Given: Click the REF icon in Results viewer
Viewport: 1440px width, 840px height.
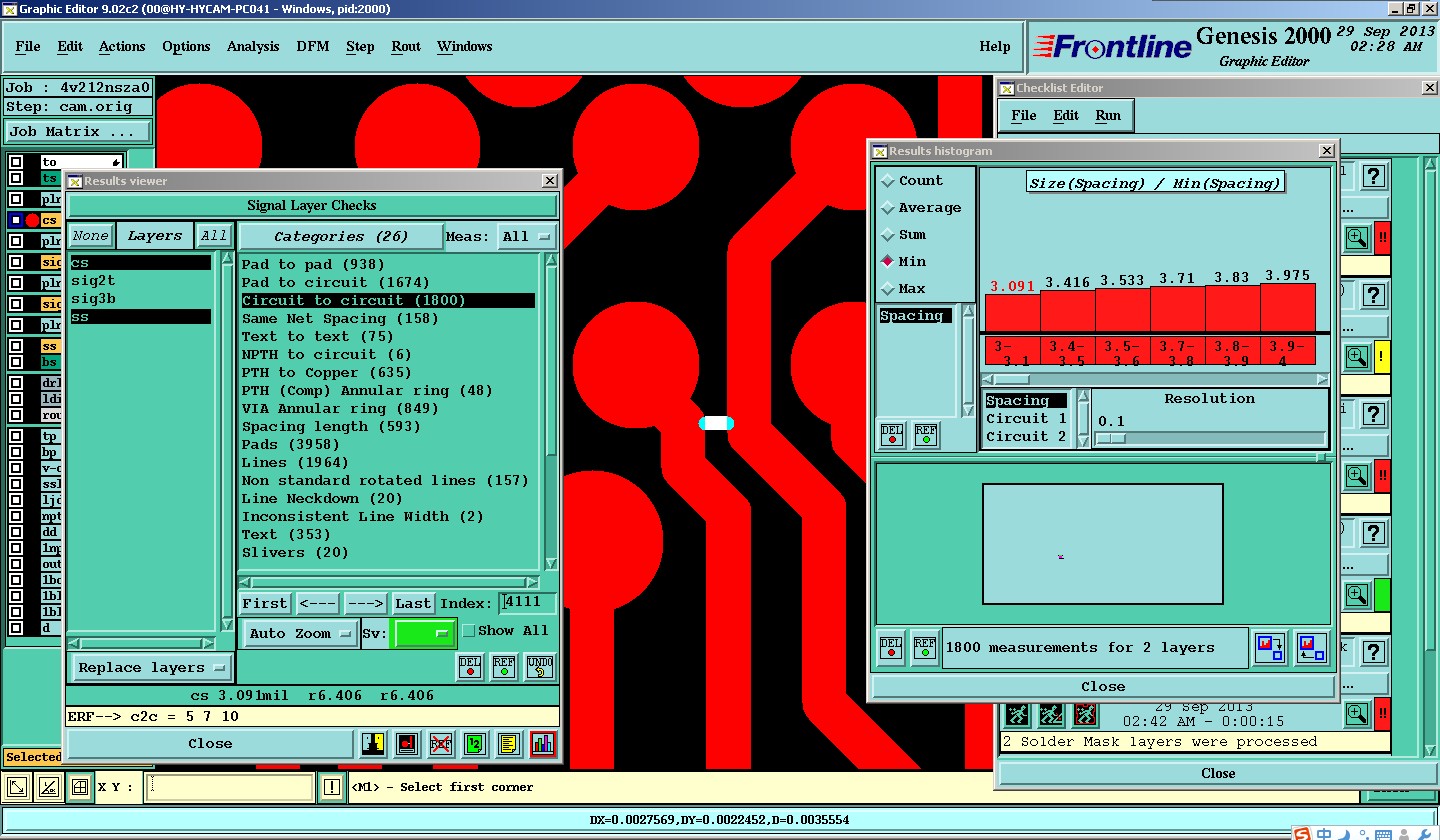Looking at the screenshot, I should coord(504,666).
